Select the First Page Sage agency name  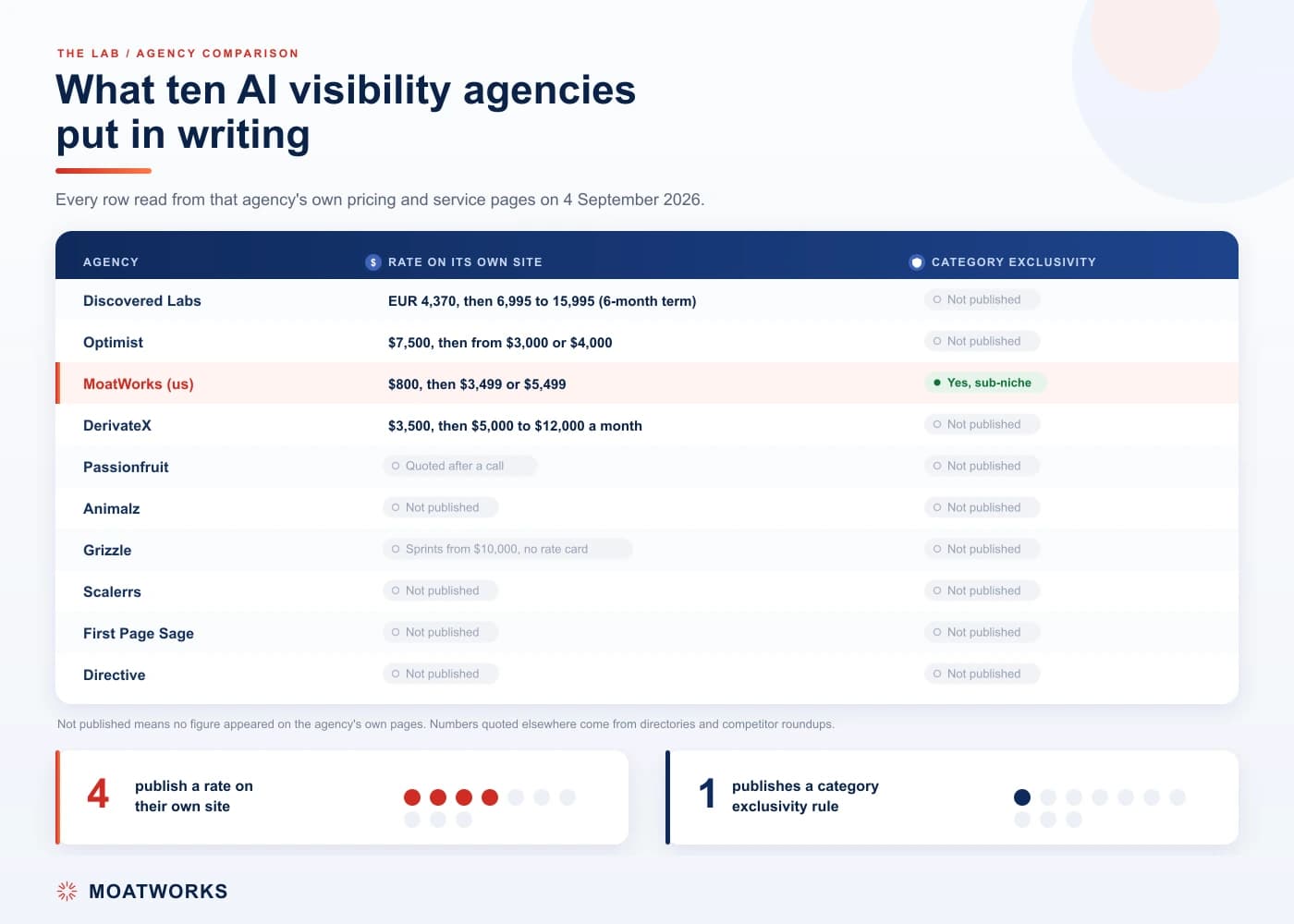[139, 633]
